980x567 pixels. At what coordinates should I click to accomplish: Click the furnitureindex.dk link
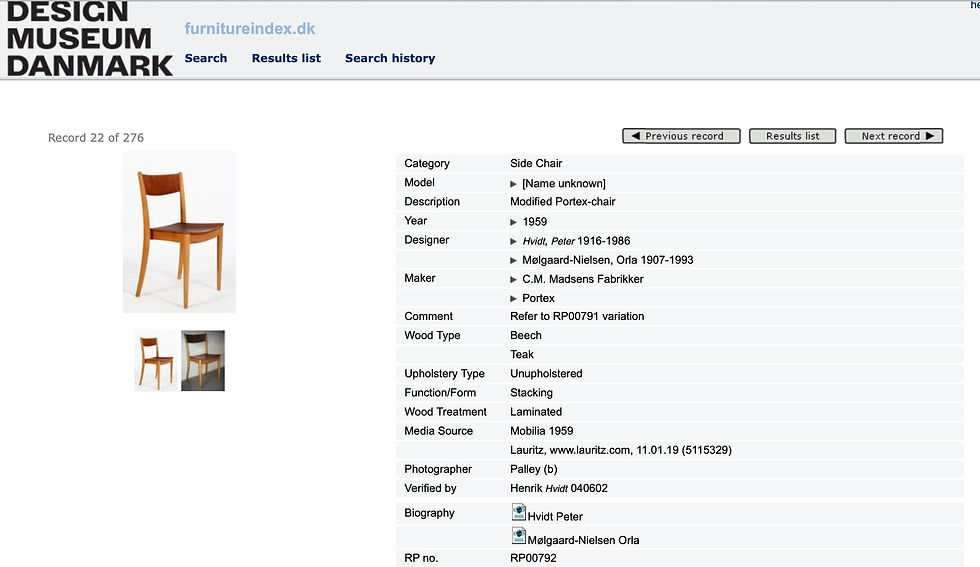tap(250, 29)
